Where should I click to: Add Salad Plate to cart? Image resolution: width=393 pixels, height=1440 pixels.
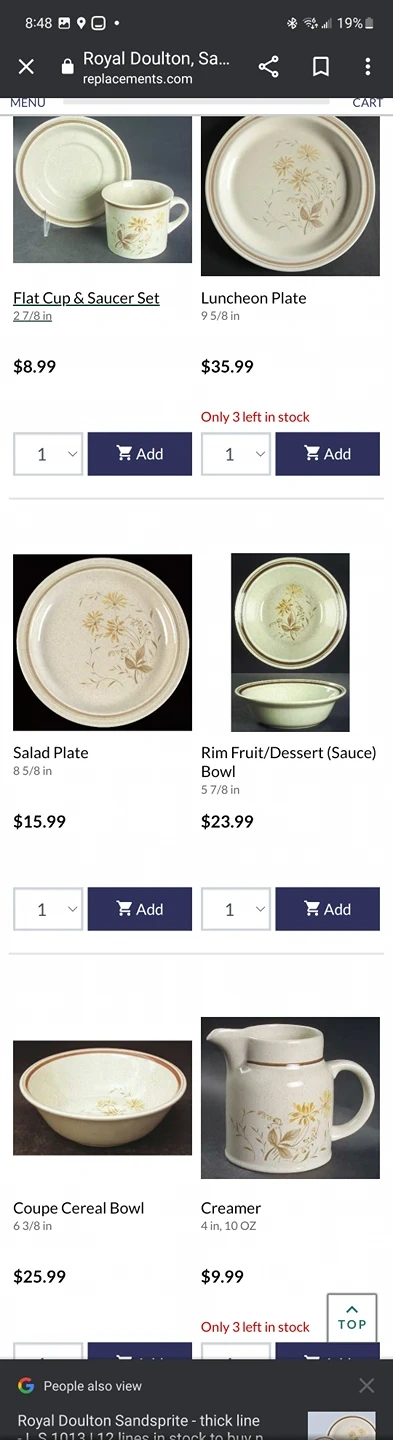[140, 909]
